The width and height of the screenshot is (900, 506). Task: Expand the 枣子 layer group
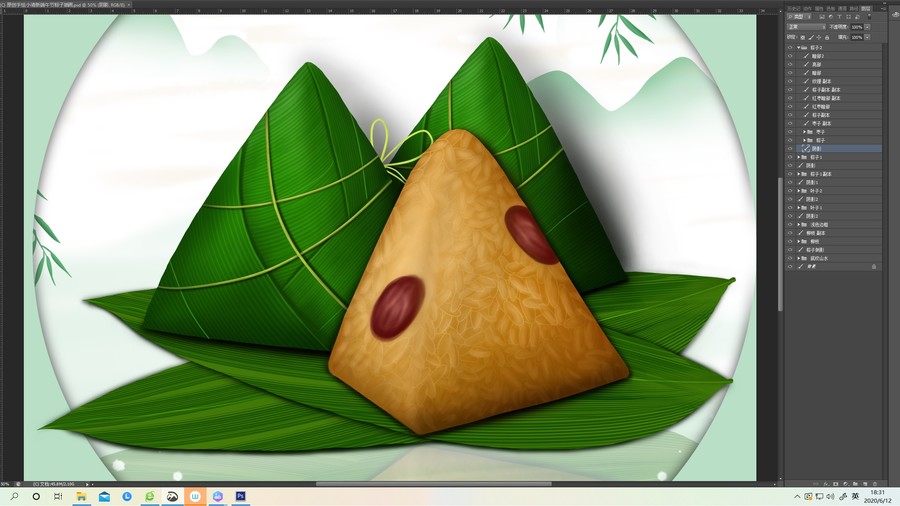click(x=804, y=132)
